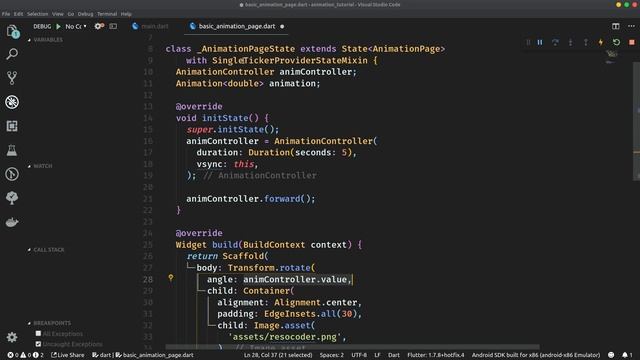640x360 pixels.
Task: Split the editor to the right
Action: [616, 26]
